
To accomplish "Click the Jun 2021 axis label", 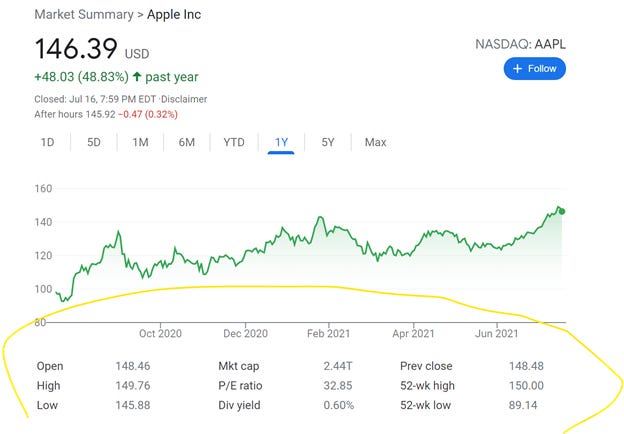I will (x=497, y=333).
